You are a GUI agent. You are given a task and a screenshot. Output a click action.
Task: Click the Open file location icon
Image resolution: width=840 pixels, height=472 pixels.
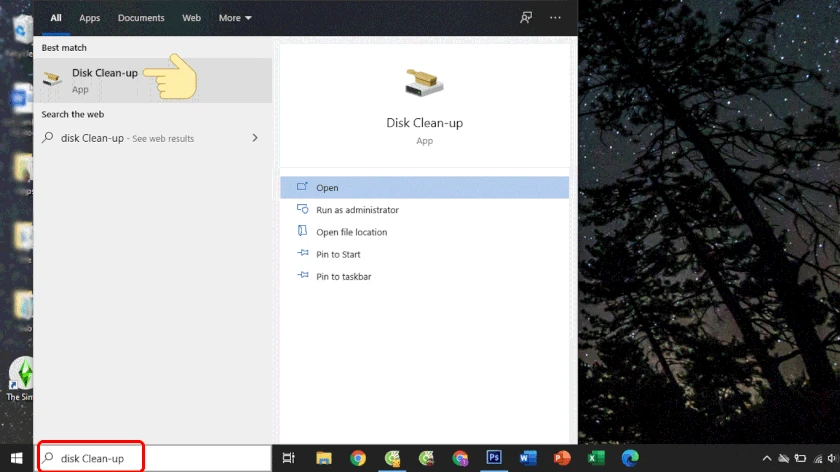coord(302,231)
